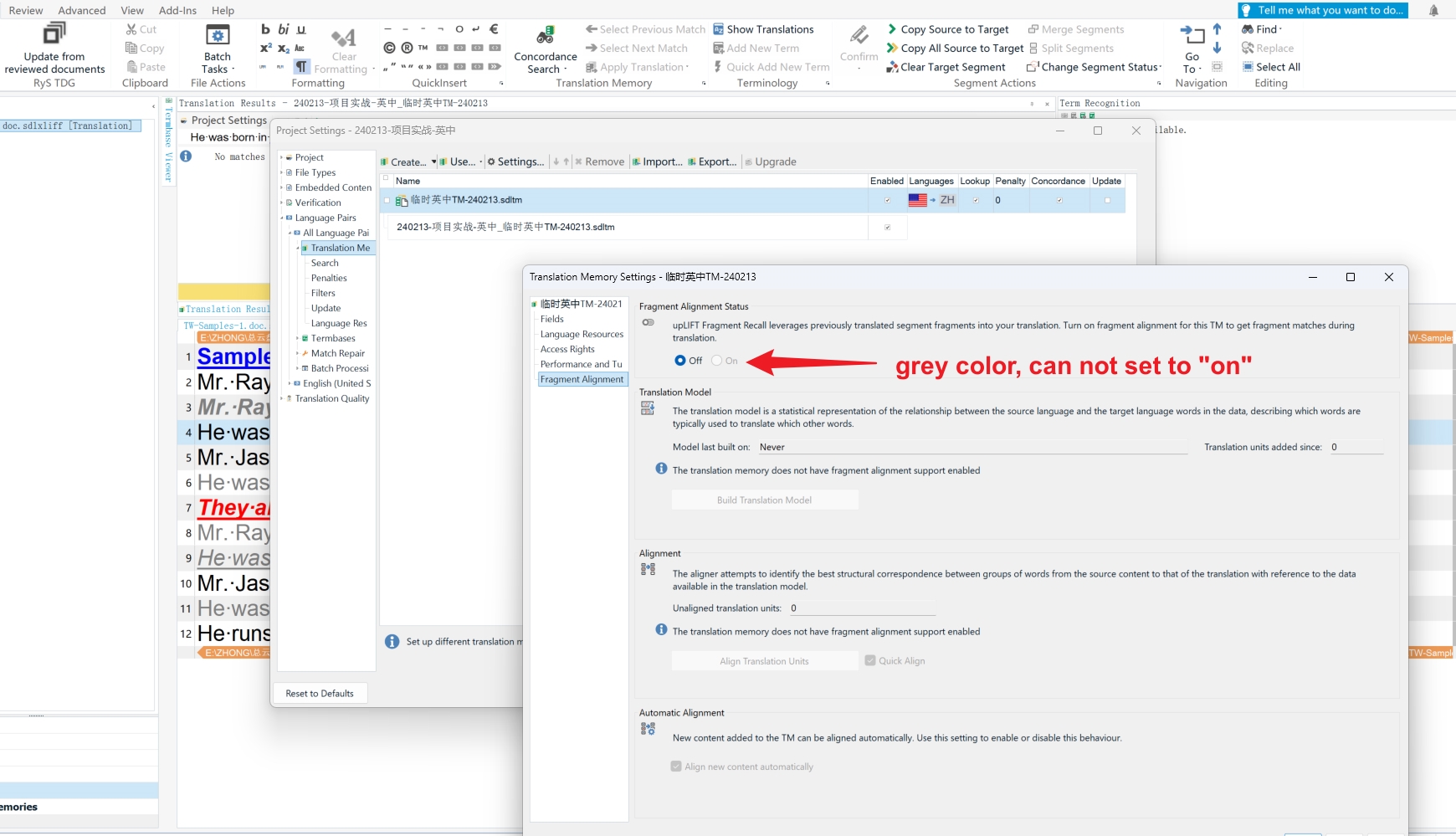Click Select All in Editing group
Image resolution: width=1456 pixels, height=836 pixels.
[1271, 67]
